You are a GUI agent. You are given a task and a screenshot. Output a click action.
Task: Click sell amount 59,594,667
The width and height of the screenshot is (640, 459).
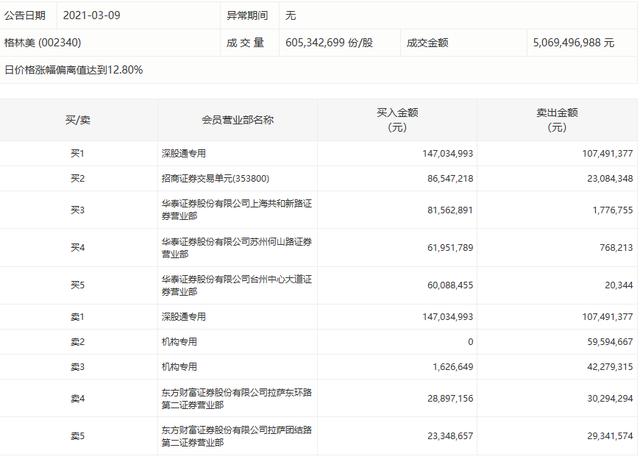pyautogui.click(x=610, y=341)
